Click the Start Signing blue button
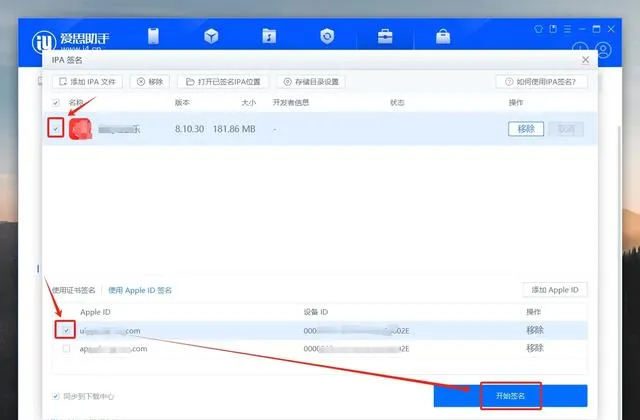Image resolution: width=640 pixels, height=420 pixels. (510, 396)
